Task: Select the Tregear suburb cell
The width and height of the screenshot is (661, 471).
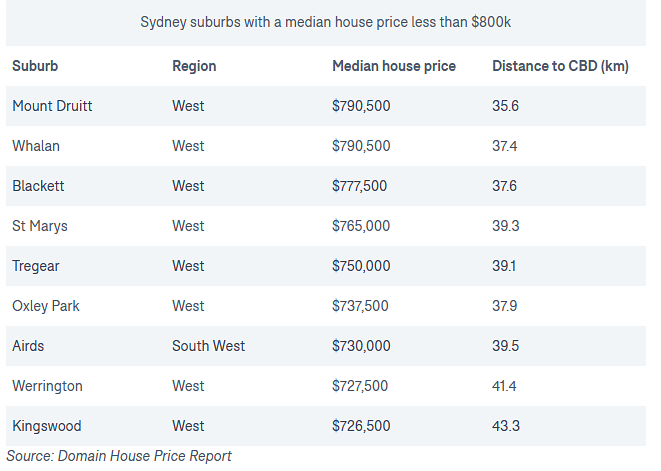Action: click(x=38, y=266)
